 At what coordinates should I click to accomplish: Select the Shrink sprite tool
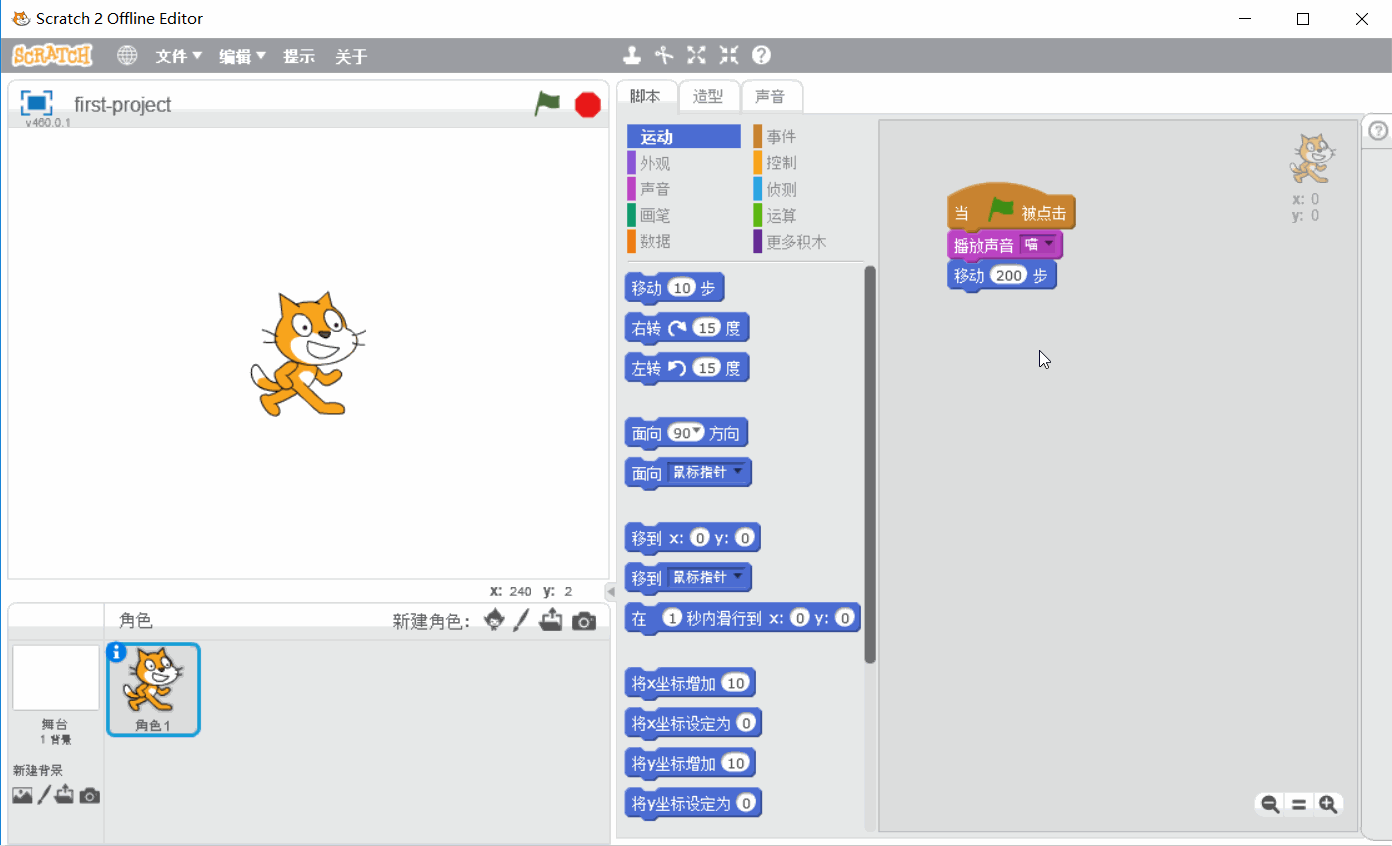coord(729,55)
